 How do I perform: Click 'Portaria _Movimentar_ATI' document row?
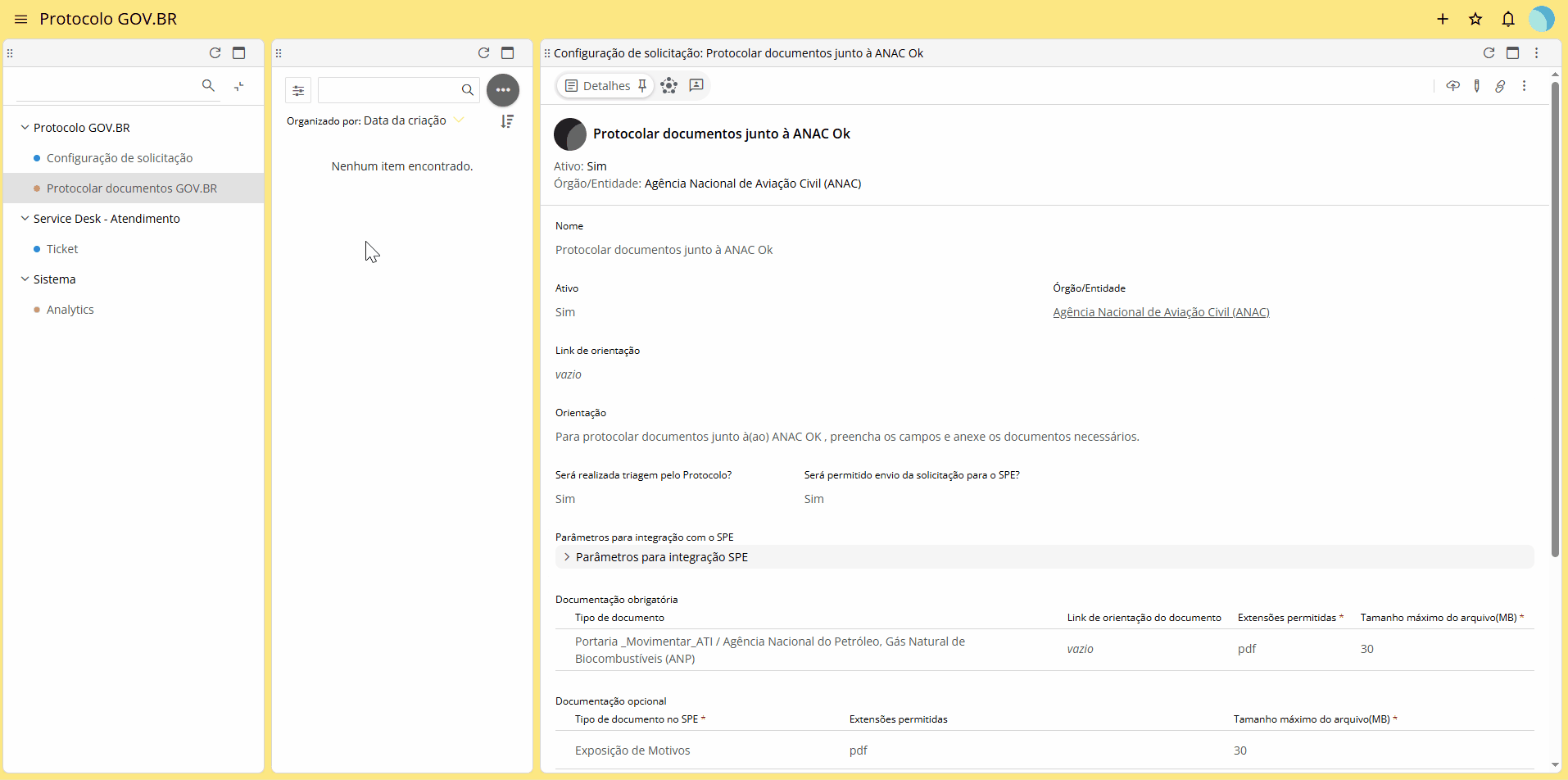coord(1045,650)
